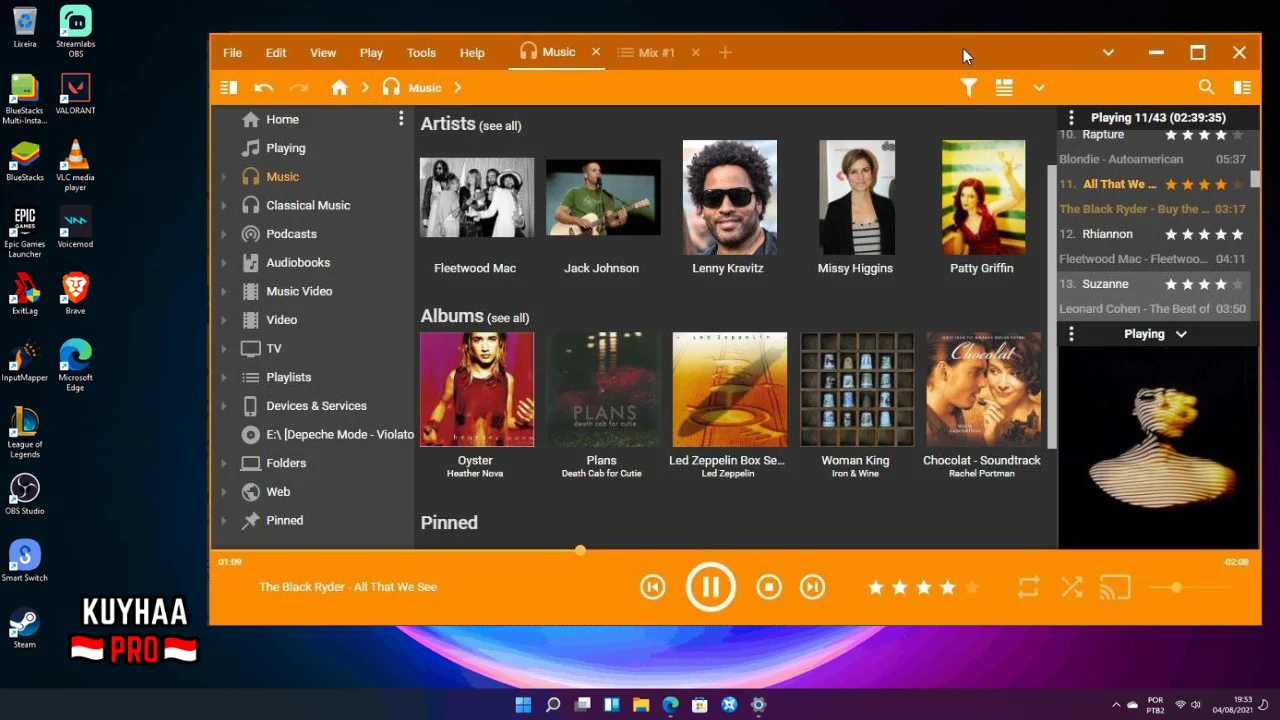The width and height of the screenshot is (1280, 720).
Task: Set Suzanne track rating to five stars
Action: [1238, 284]
